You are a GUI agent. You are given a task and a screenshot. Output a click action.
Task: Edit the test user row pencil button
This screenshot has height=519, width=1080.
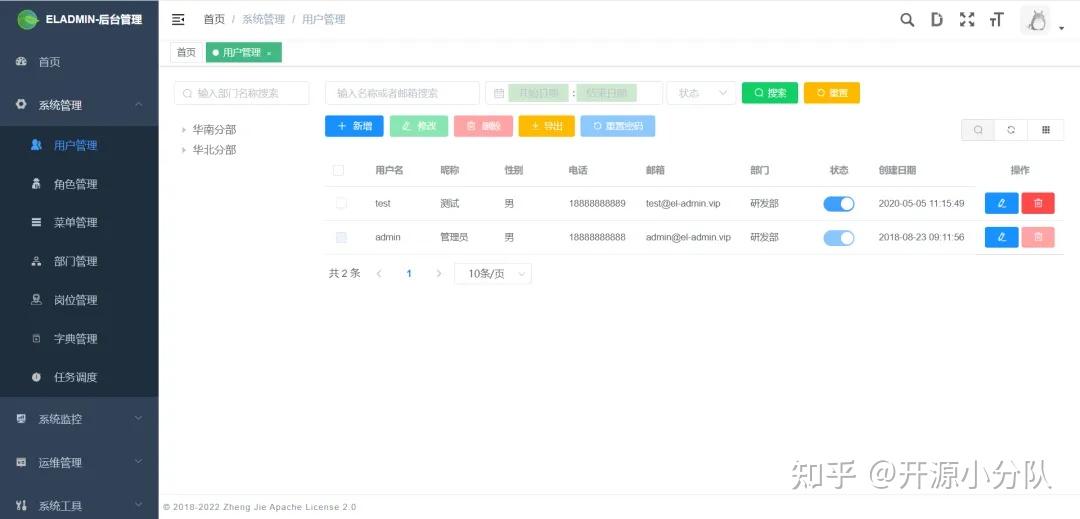(1001, 203)
